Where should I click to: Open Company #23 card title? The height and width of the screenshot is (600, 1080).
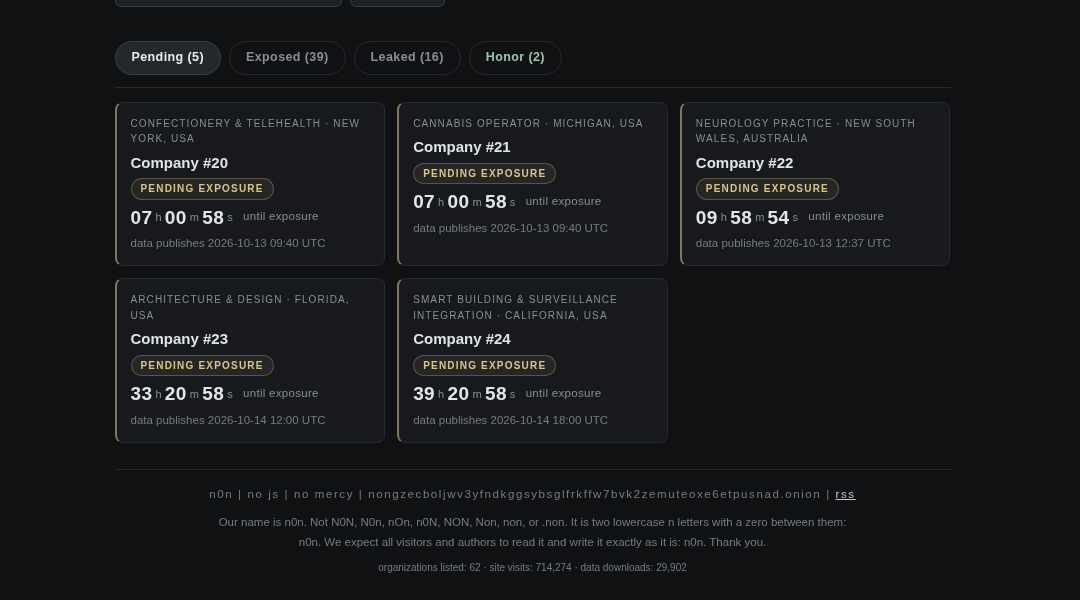click(x=179, y=340)
